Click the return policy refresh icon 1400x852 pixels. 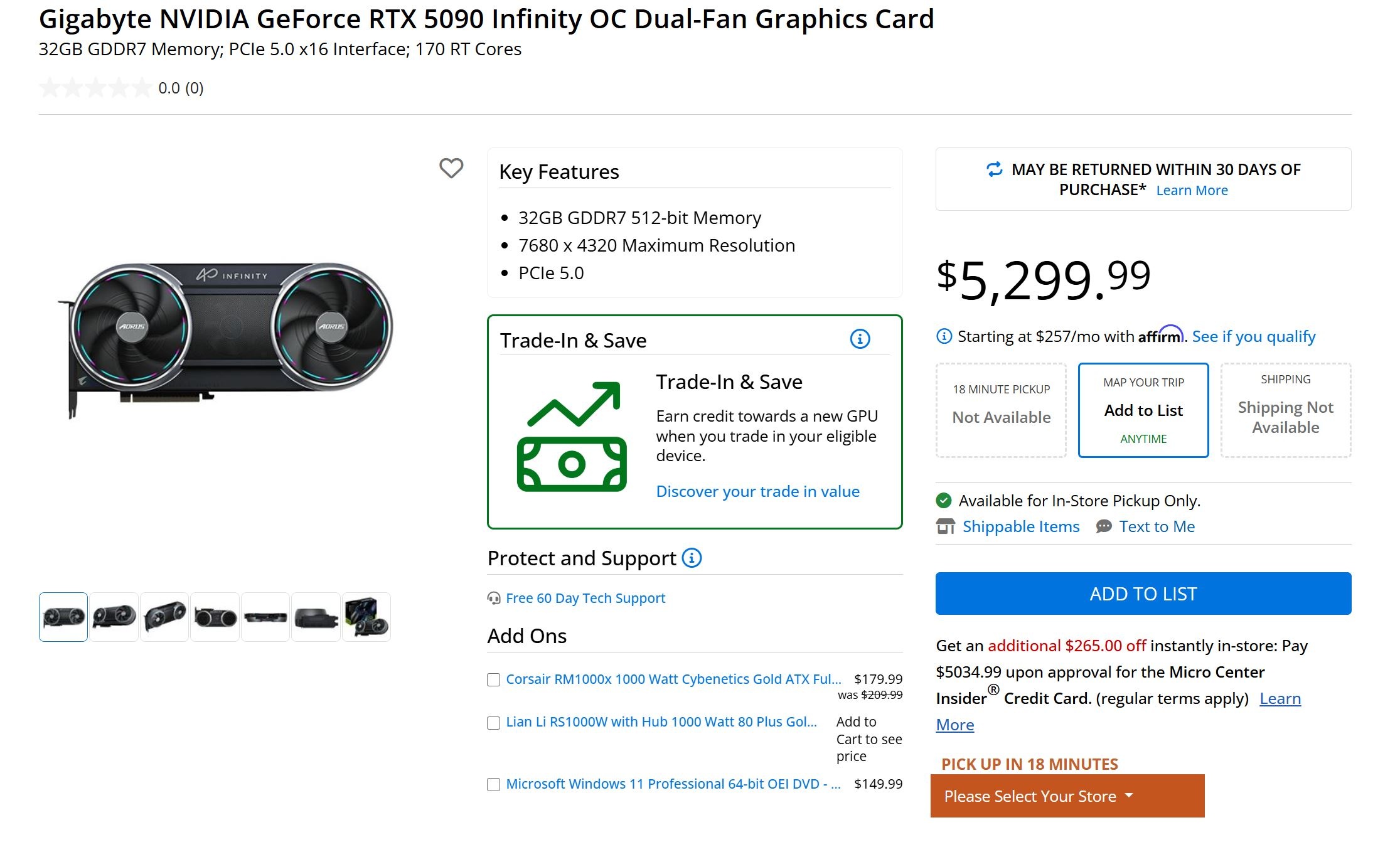click(995, 169)
